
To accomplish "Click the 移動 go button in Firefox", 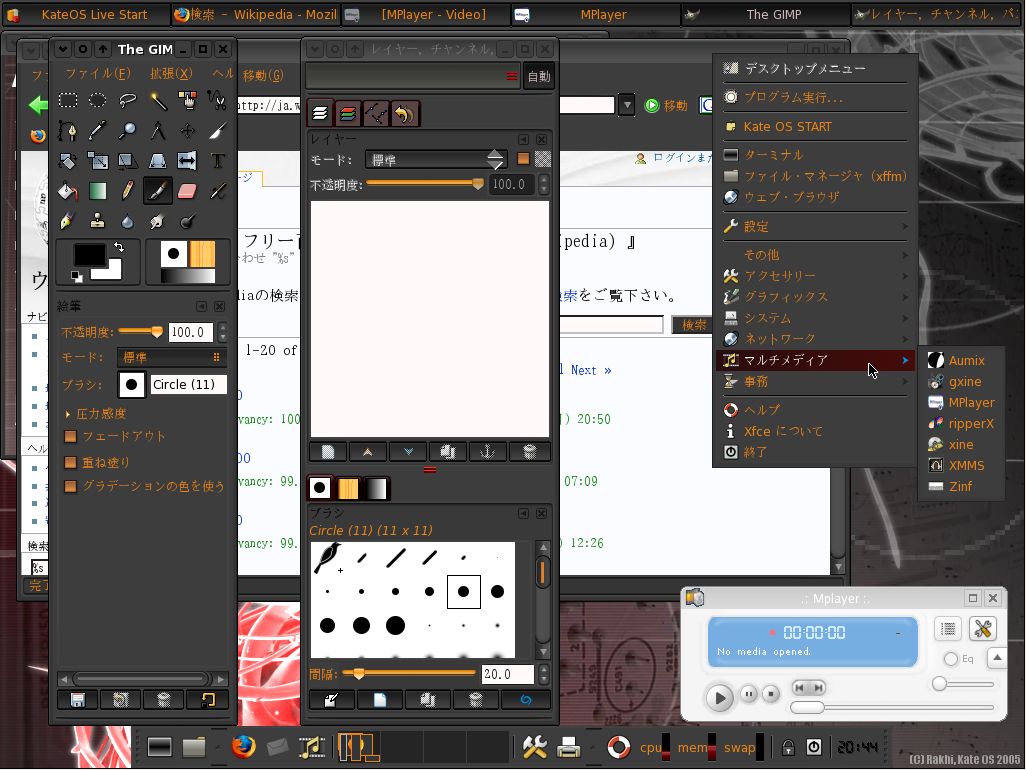I will pos(666,105).
